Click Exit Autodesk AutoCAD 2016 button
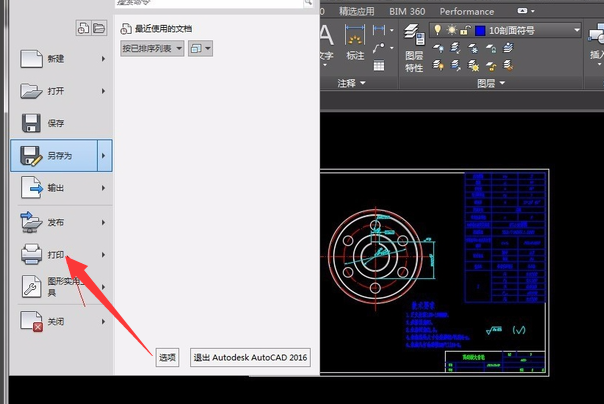 (250, 357)
